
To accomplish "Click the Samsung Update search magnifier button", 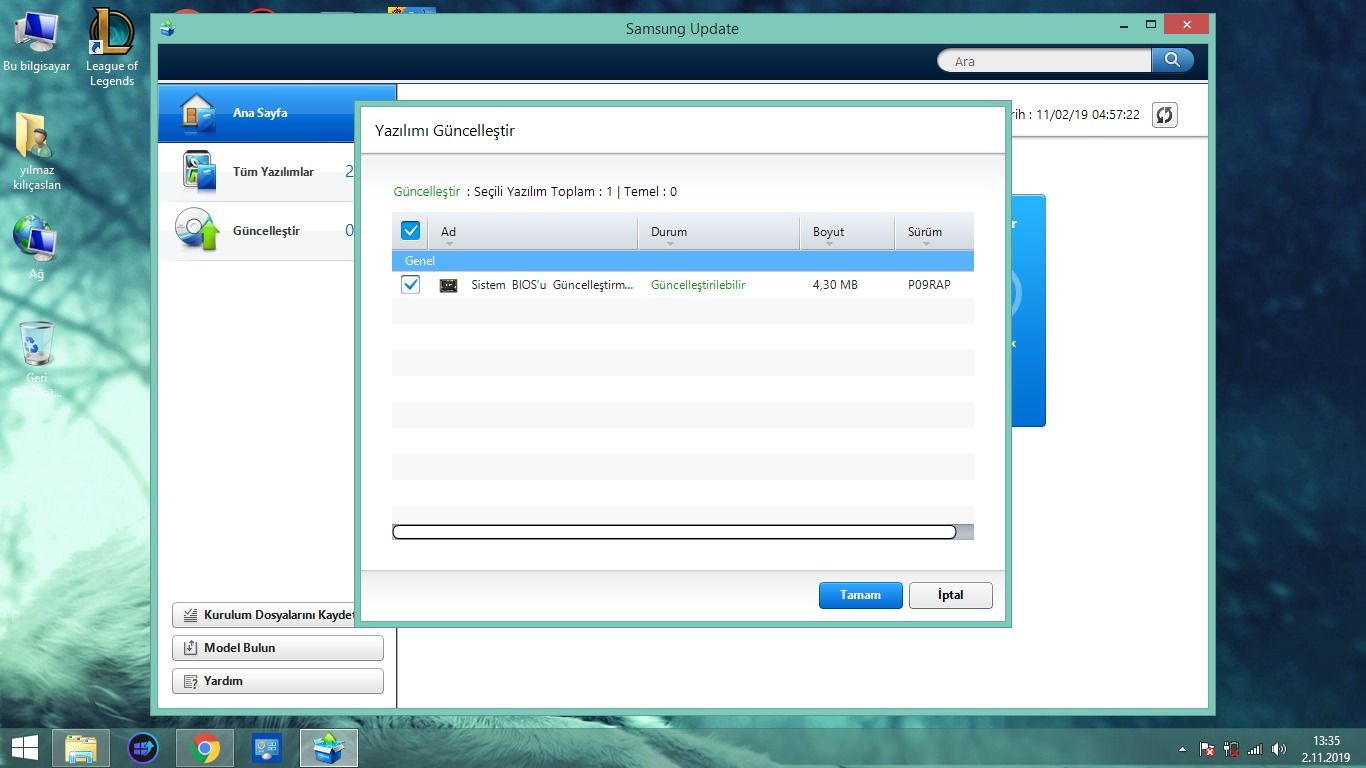I will coord(1172,61).
